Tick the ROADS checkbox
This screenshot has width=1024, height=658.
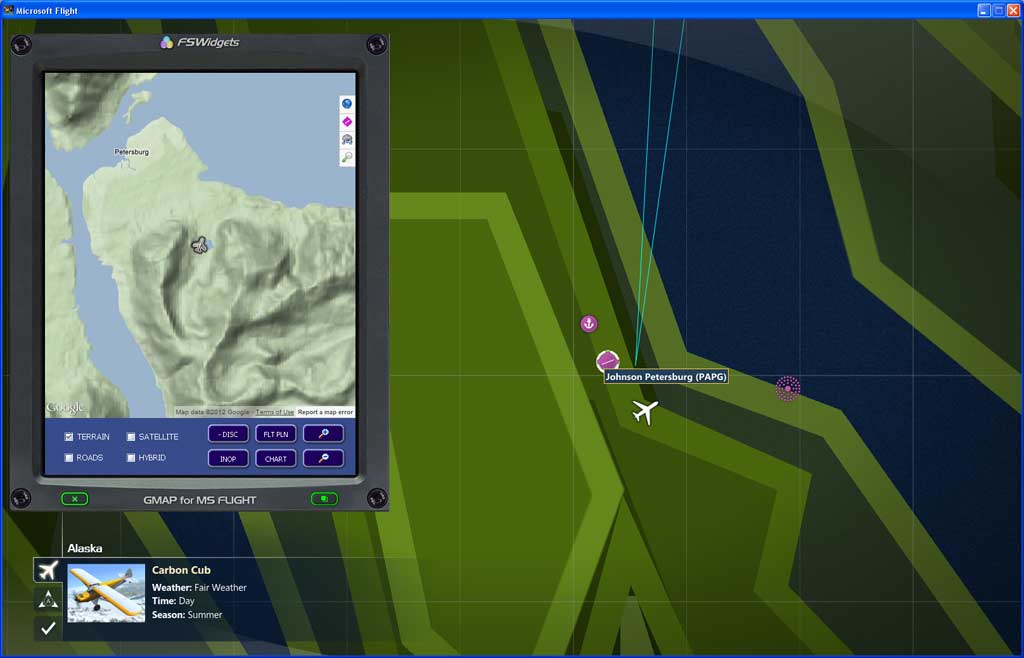69,458
